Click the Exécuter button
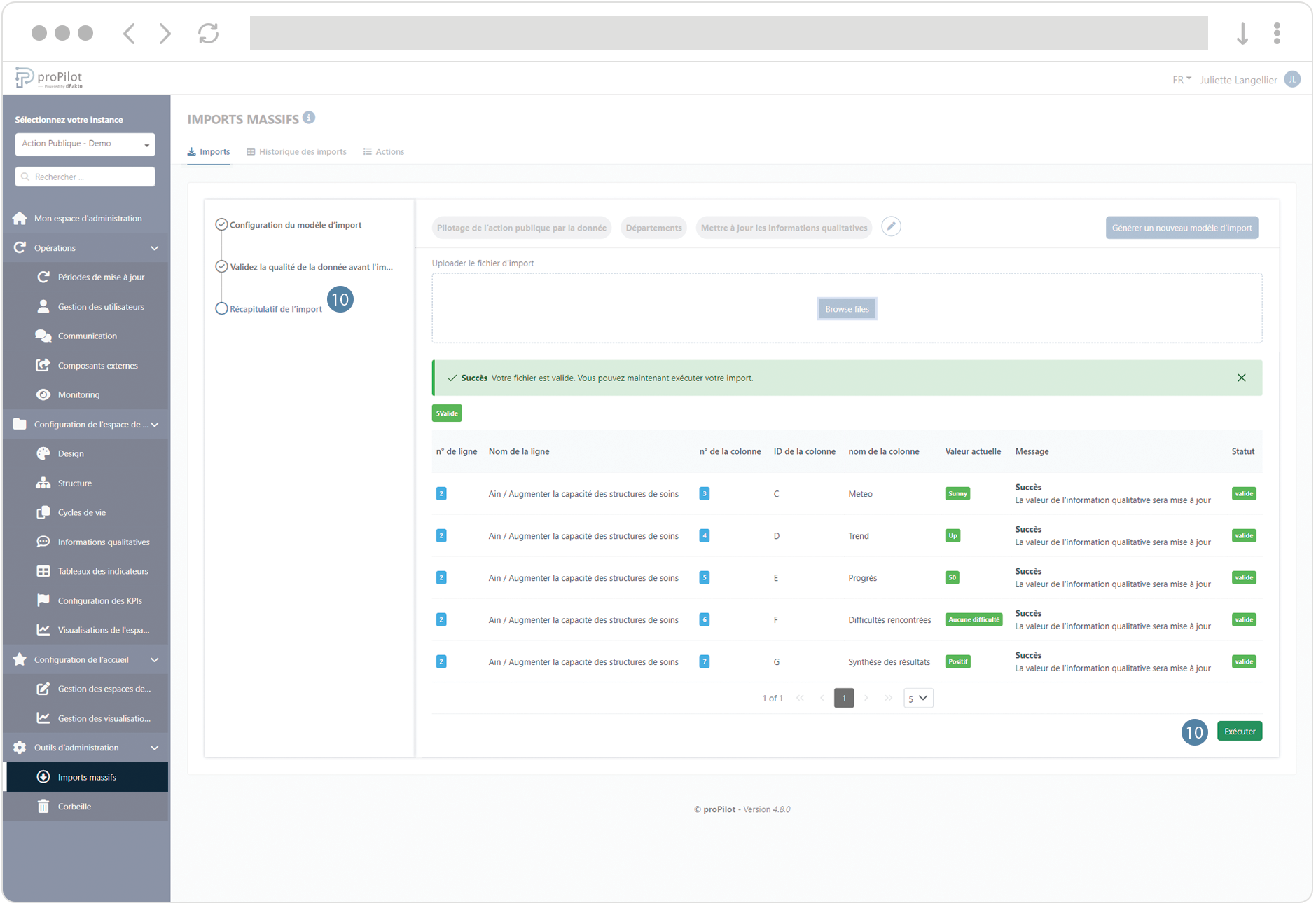1316x906 pixels. pyautogui.click(x=1239, y=732)
